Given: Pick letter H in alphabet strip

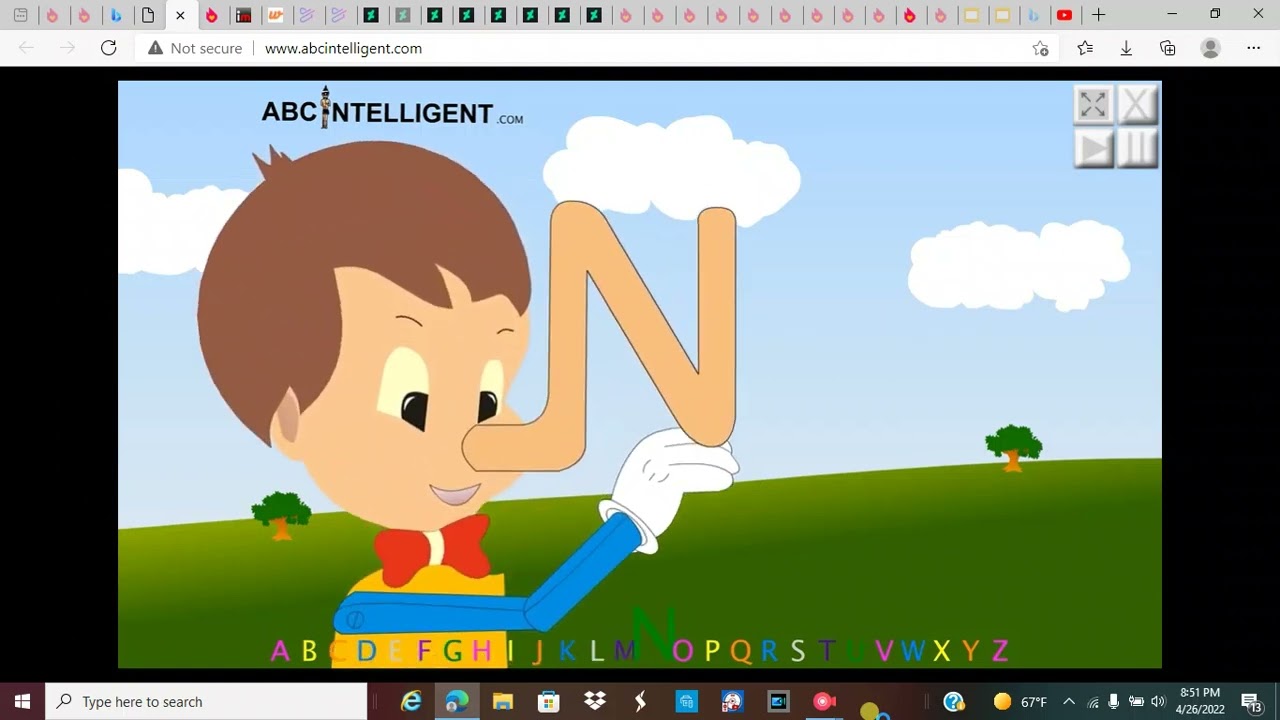Looking at the screenshot, I should [482, 652].
